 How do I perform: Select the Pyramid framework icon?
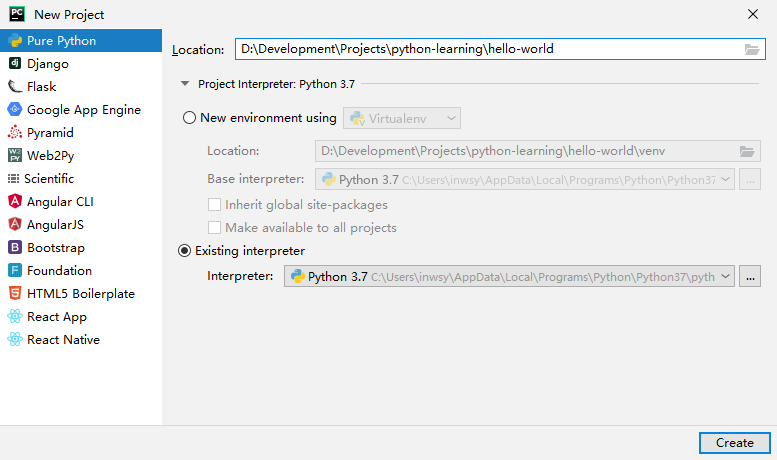pos(15,132)
